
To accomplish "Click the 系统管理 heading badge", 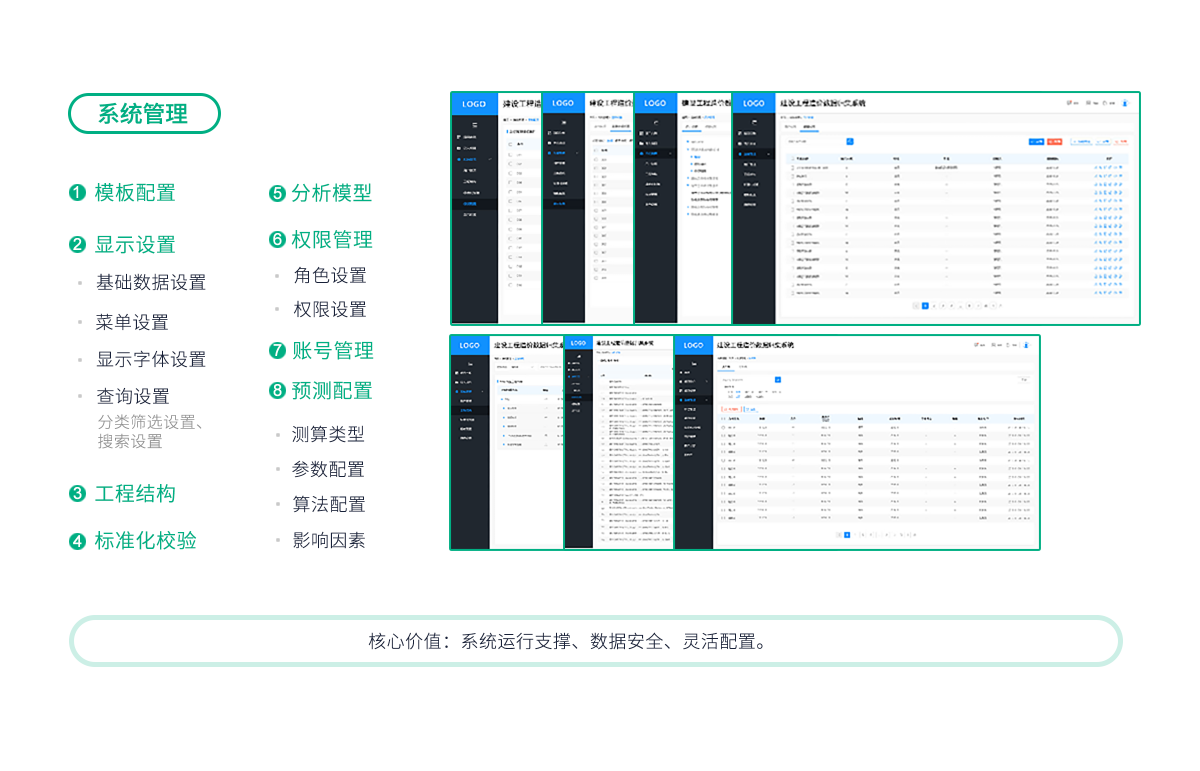I will [x=143, y=114].
